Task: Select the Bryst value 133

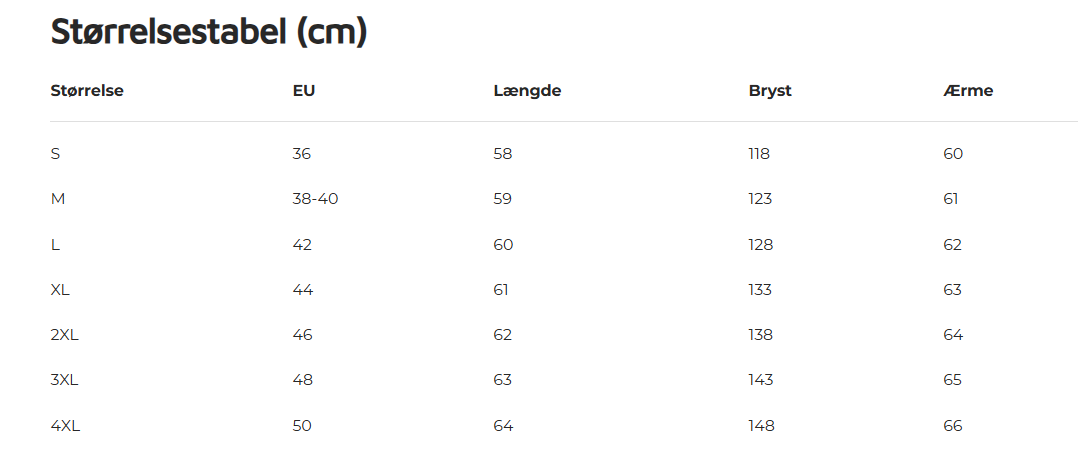Action: click(760, 290)
